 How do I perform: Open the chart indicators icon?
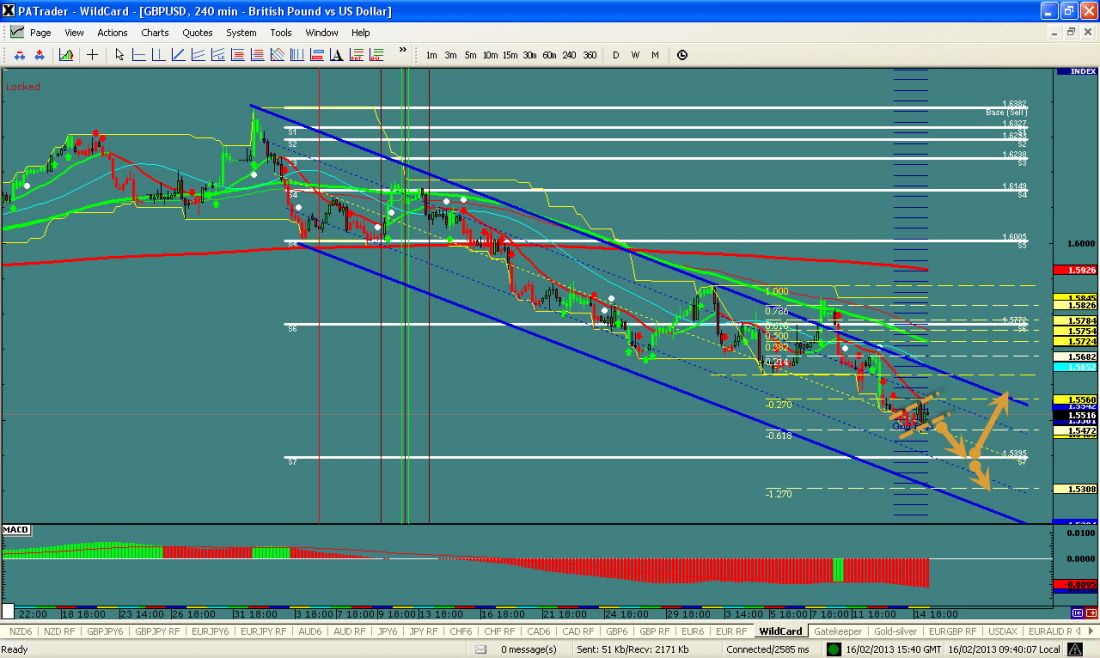[x=65, y=55]
